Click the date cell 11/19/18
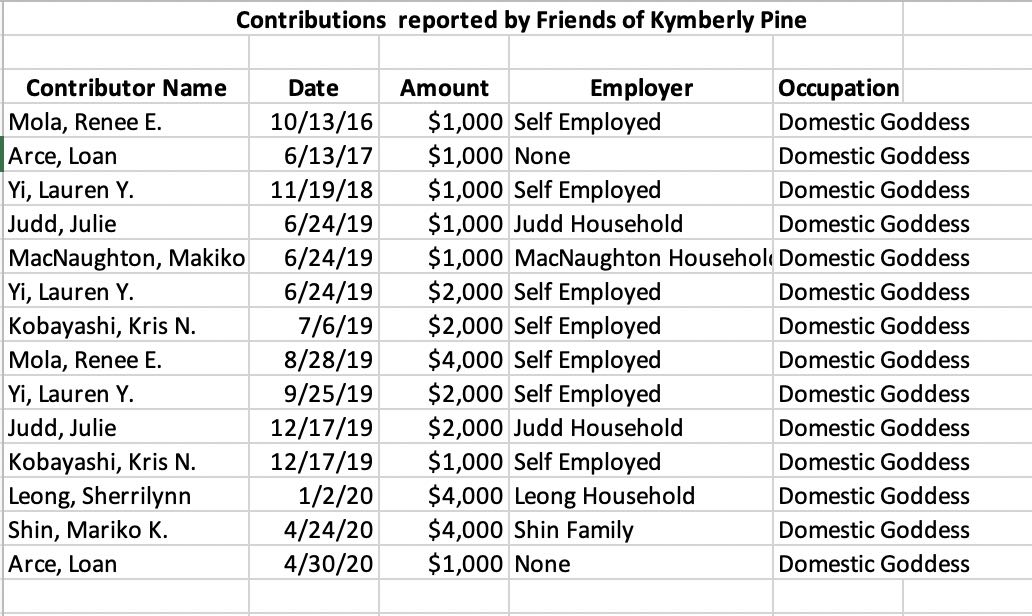Image resolution: width=1032 pixels, height=616 pixels. point(322,190)
